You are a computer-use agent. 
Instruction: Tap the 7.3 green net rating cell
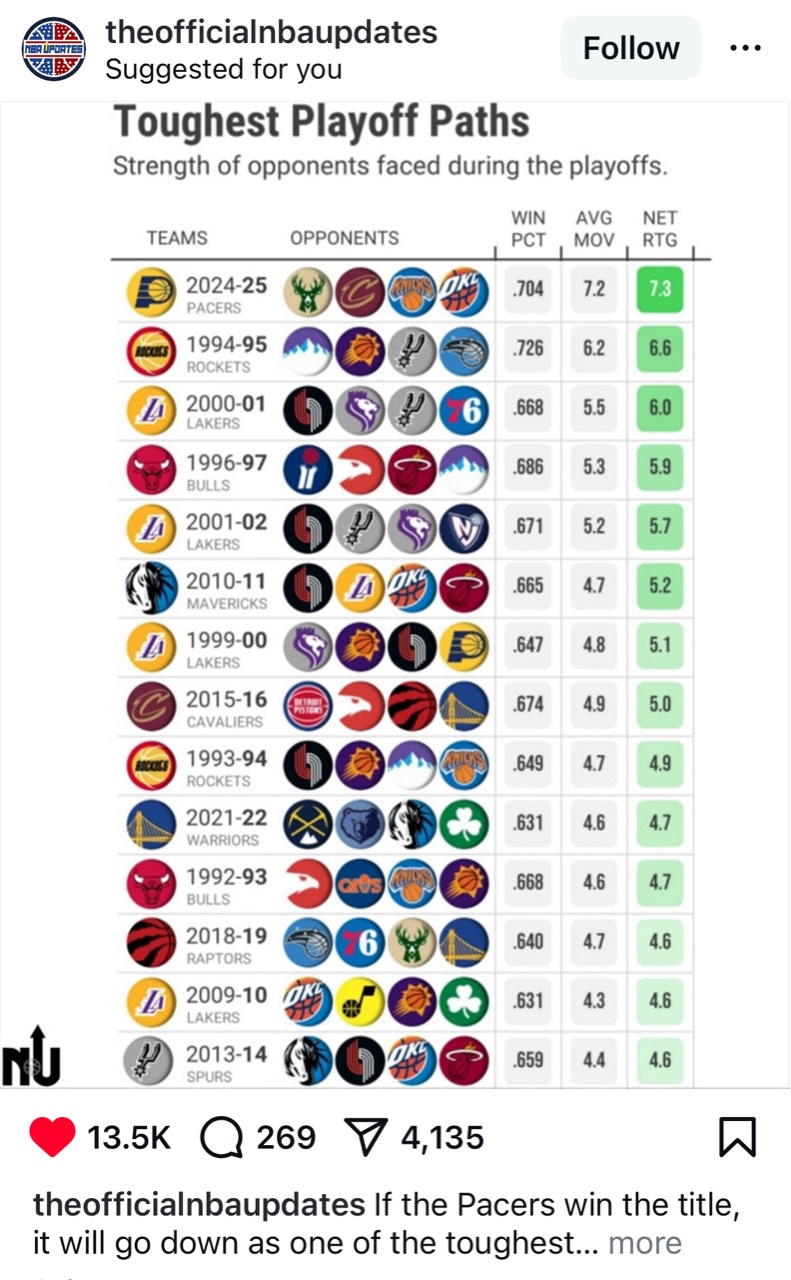(x=659, y=290)
